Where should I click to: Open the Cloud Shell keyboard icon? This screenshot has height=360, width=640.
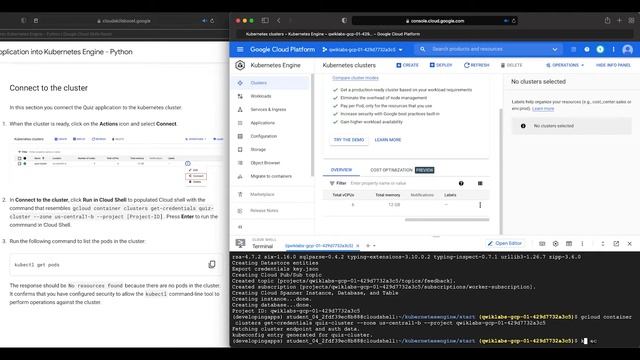(x=542, y=244)
